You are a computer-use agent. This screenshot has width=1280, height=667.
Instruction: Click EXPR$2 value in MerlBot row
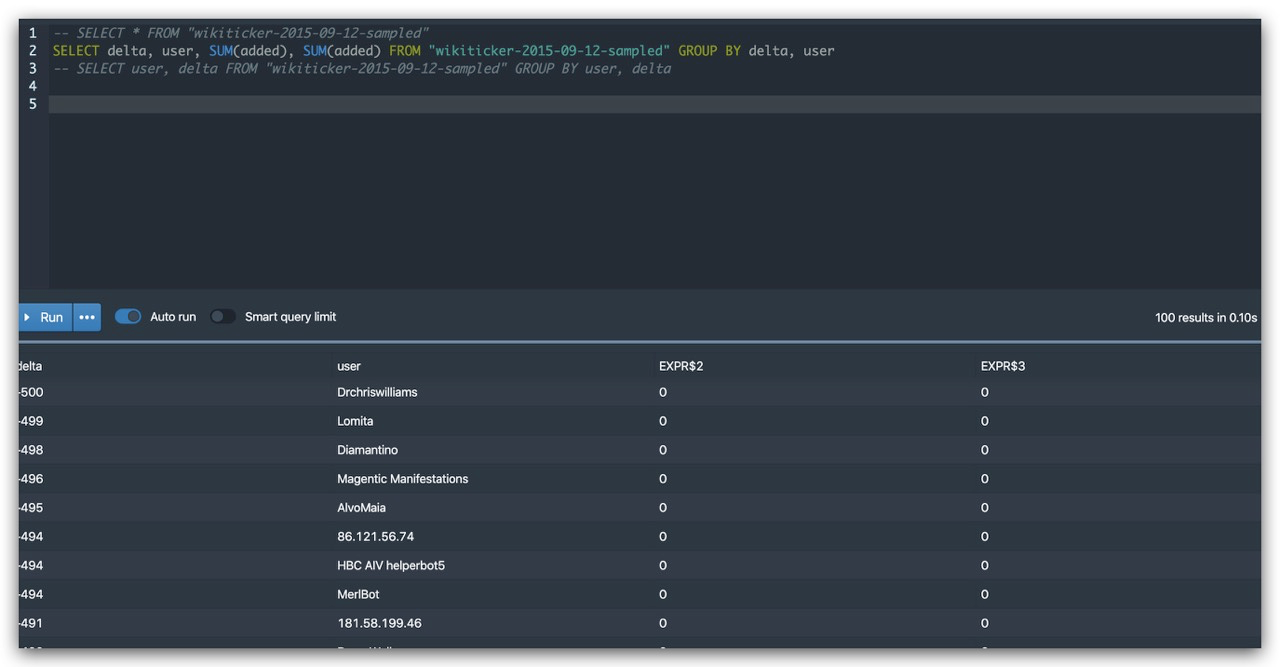pos(663,595)
